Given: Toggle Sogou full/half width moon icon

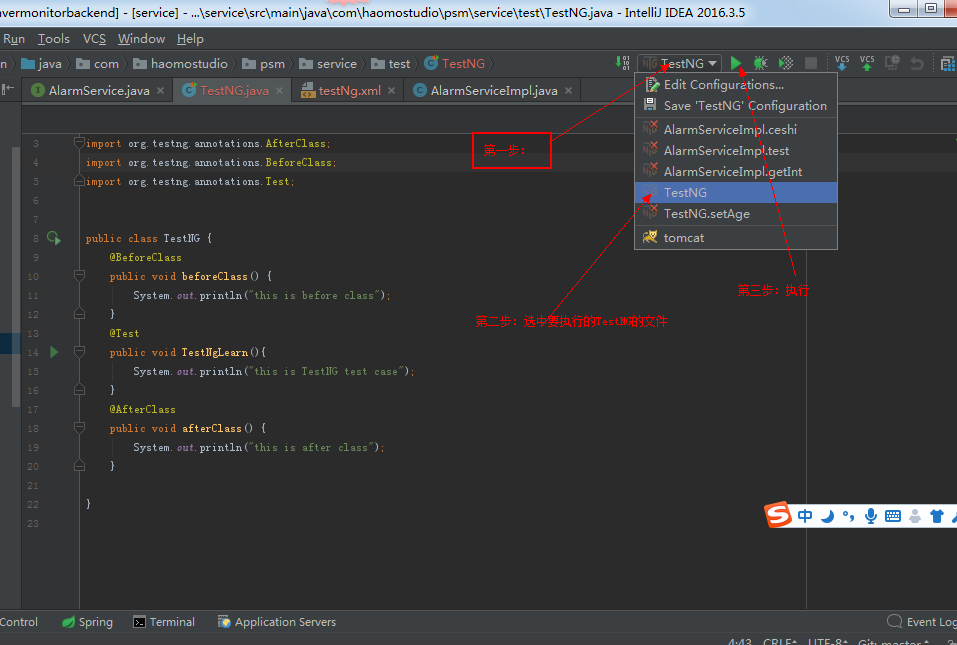Looking at the screenshot, I should 828,516.
